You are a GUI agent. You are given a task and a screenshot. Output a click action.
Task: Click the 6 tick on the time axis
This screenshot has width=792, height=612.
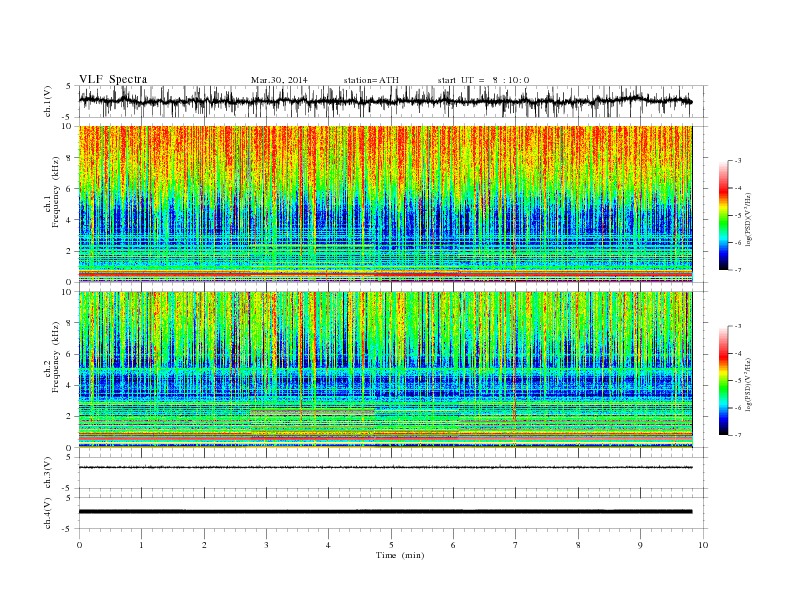point(453,545)
